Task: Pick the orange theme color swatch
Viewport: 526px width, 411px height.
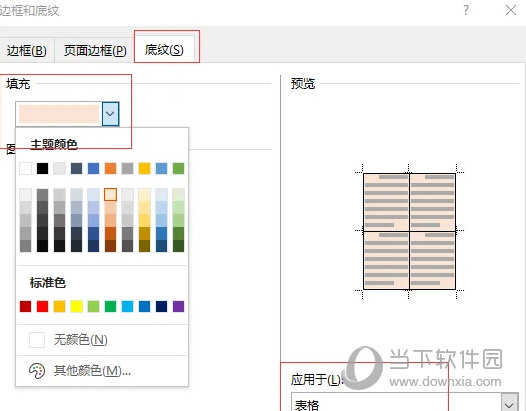Action: pyautogui.click(x=110, y=168)
